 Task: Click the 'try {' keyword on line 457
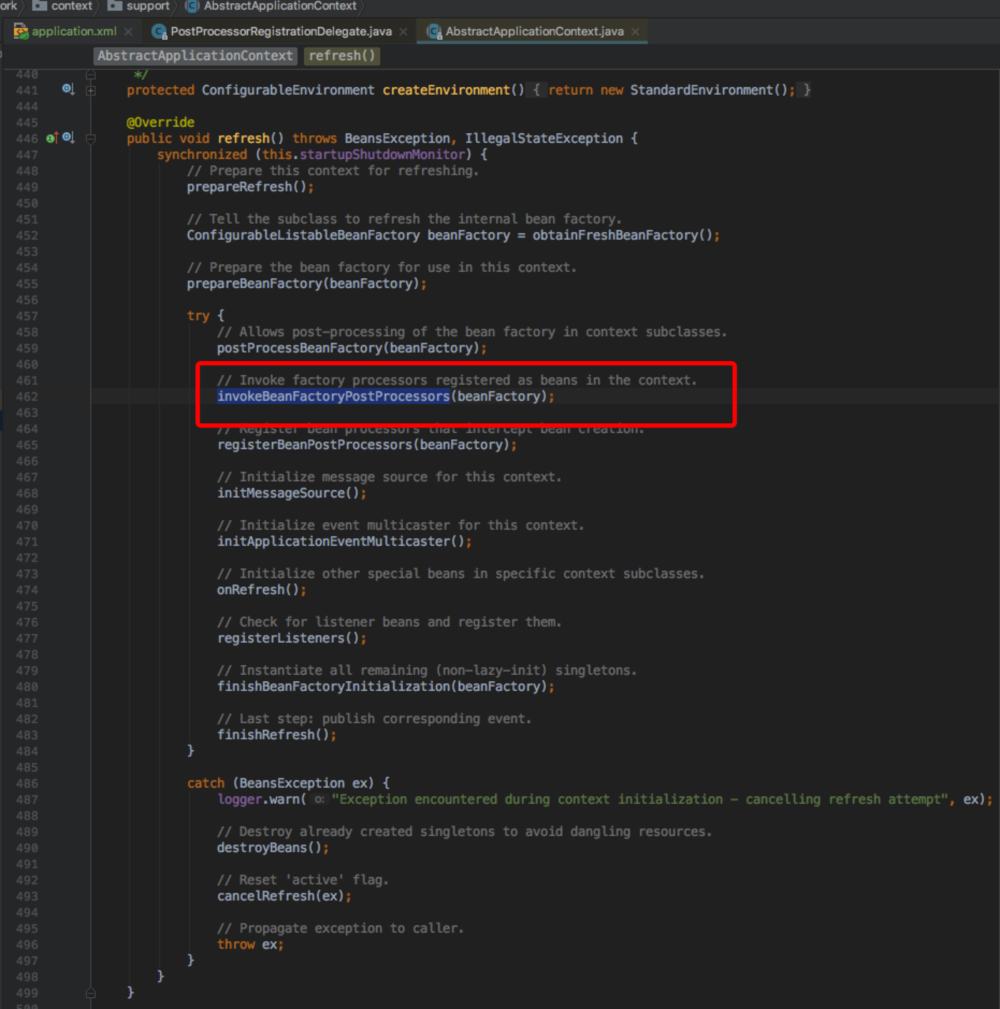[205, 316]
